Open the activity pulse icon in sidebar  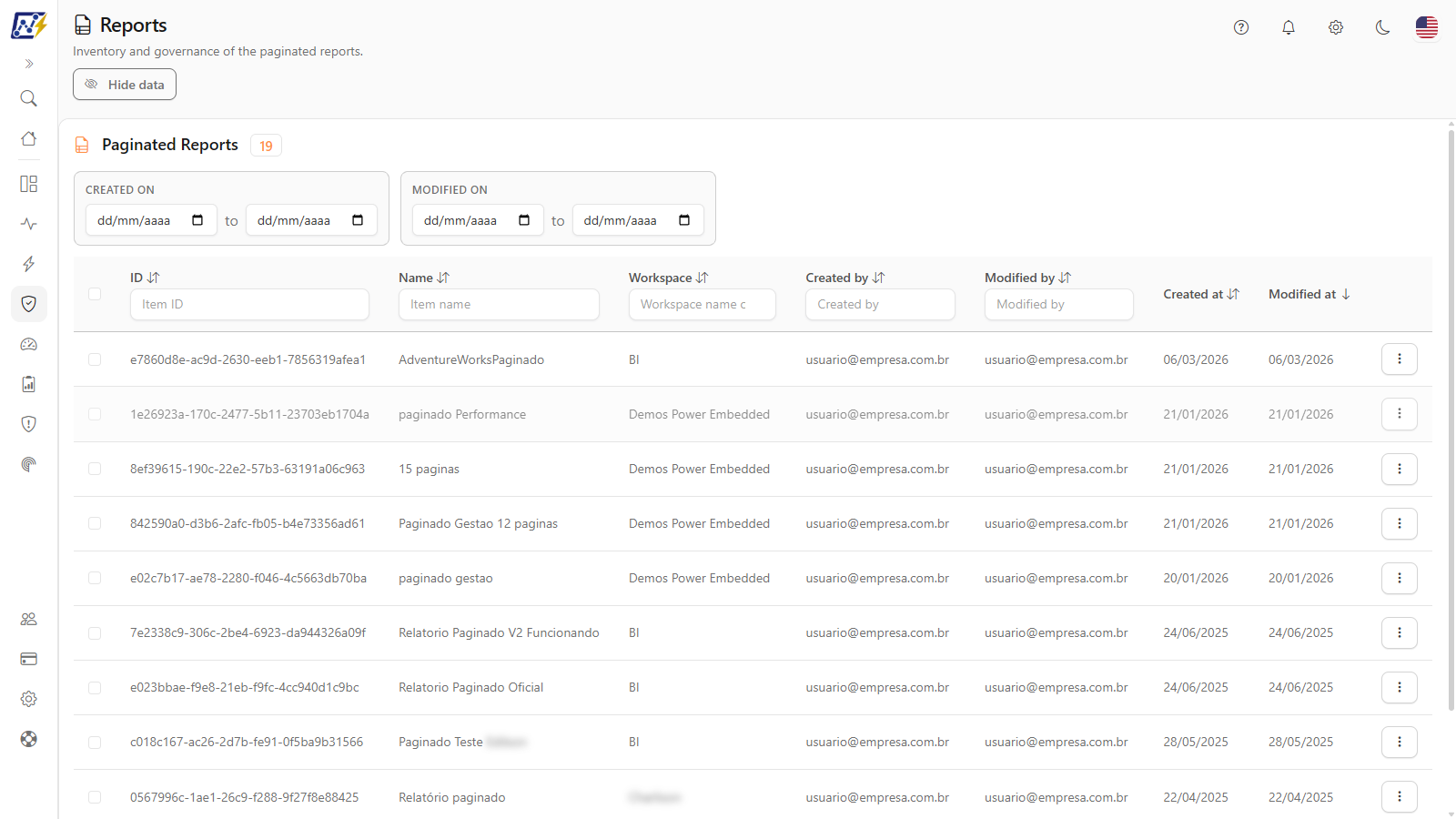point(29,224)
